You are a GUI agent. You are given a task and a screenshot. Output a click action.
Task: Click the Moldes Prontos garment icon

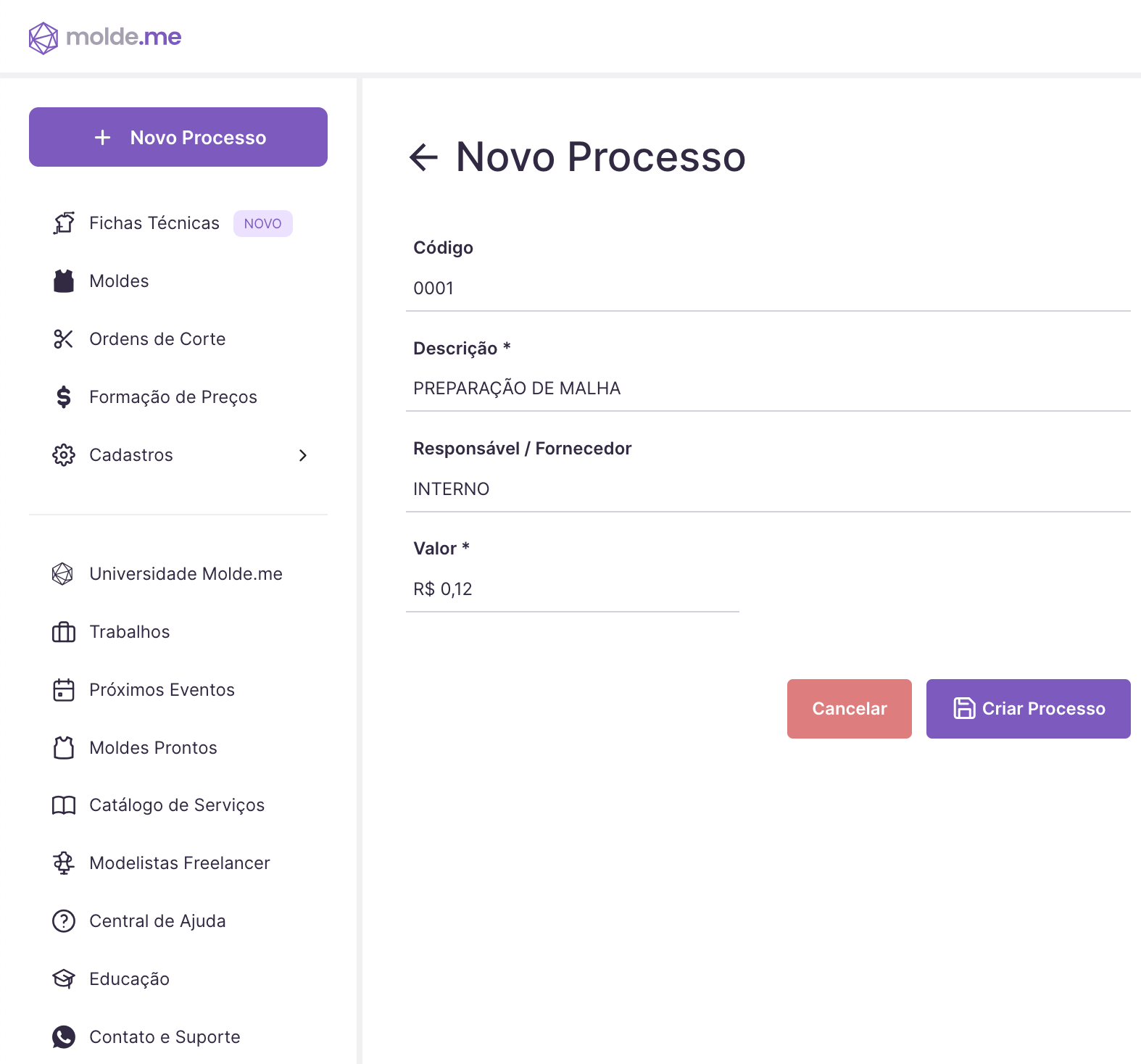(64, 748)
